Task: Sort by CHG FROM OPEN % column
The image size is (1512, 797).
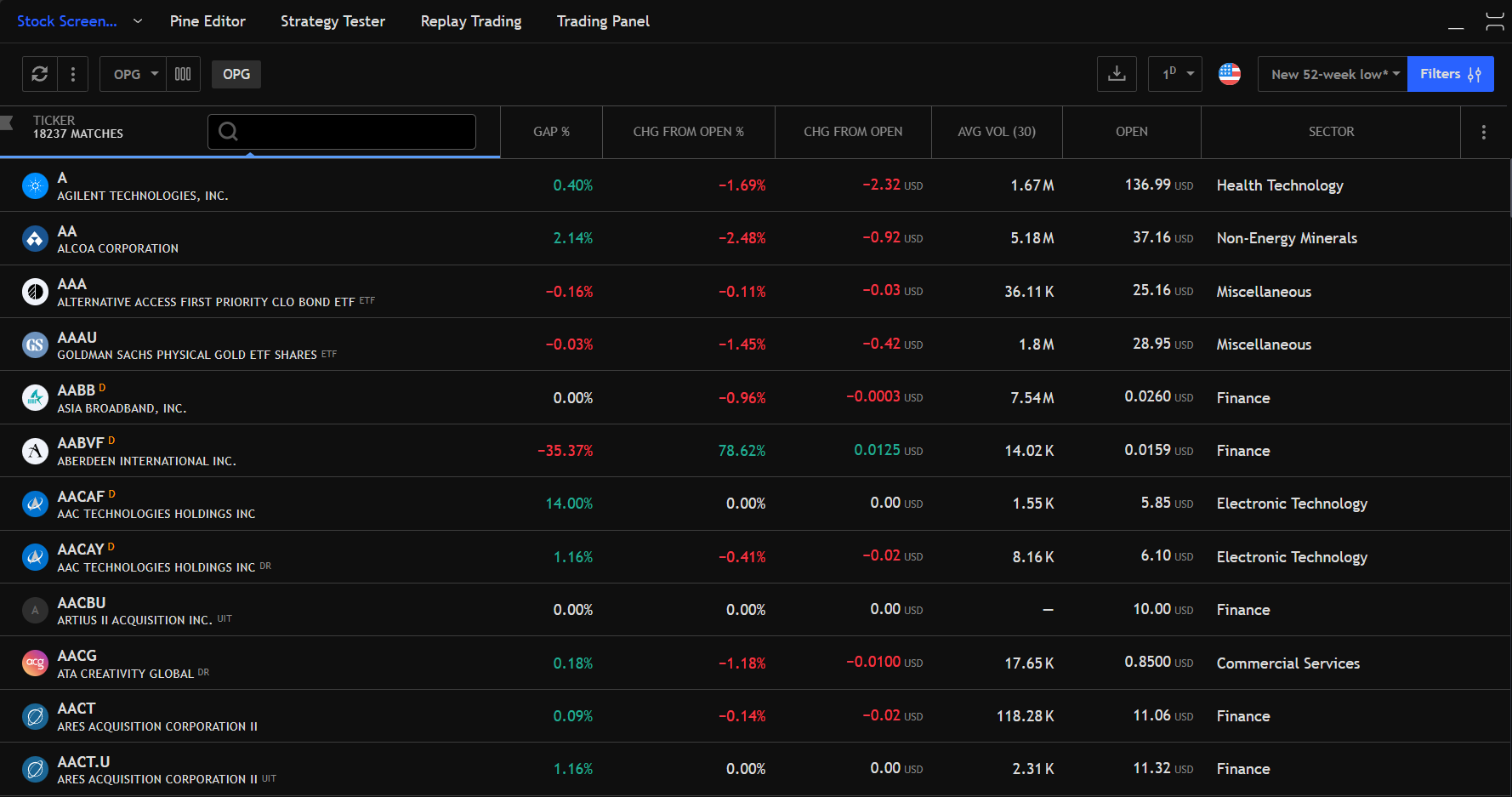Action: [x=689, y=132]
